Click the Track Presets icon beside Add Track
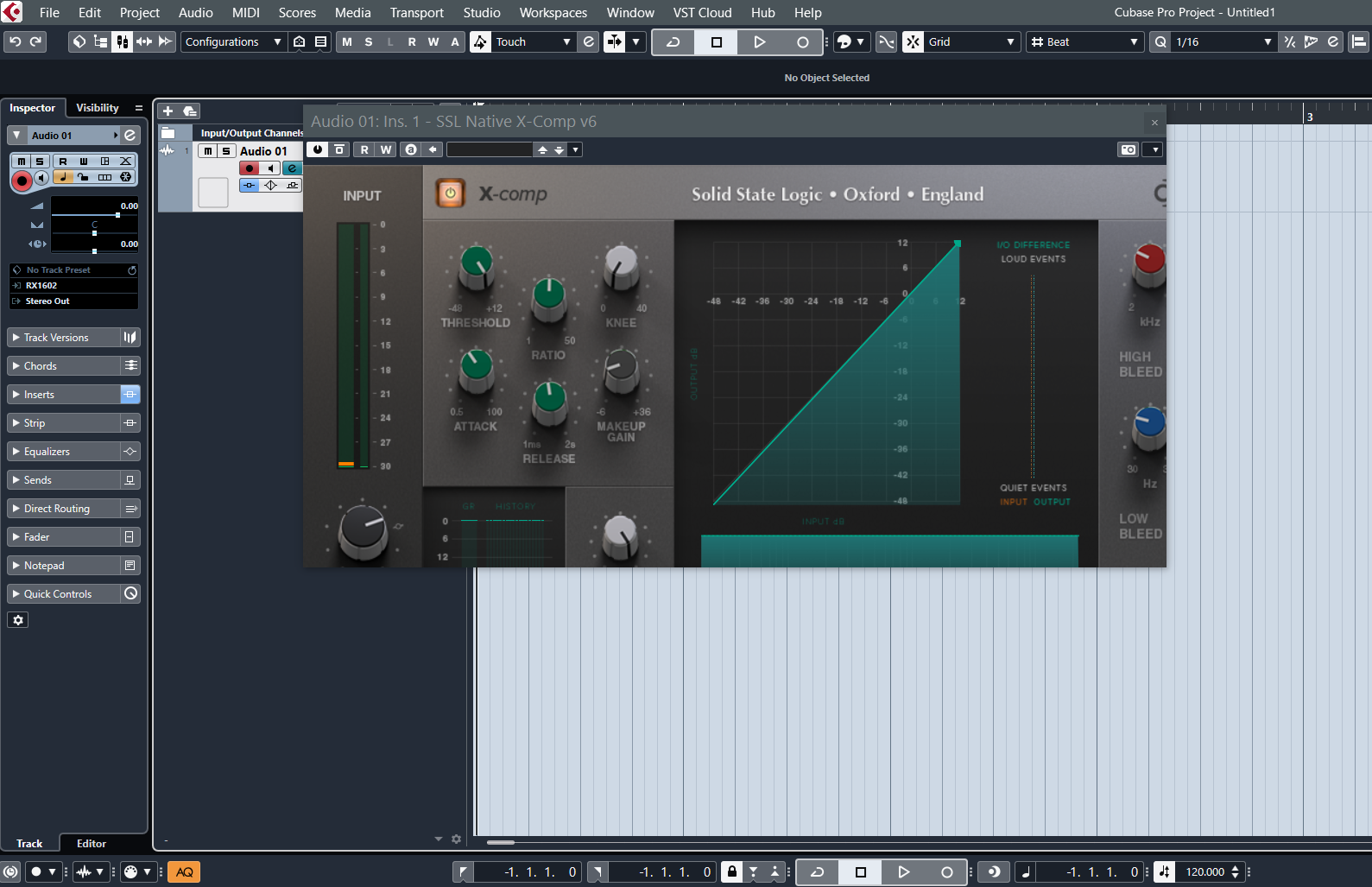Screen dimensions: 1372x887 (x=190, y=111)
